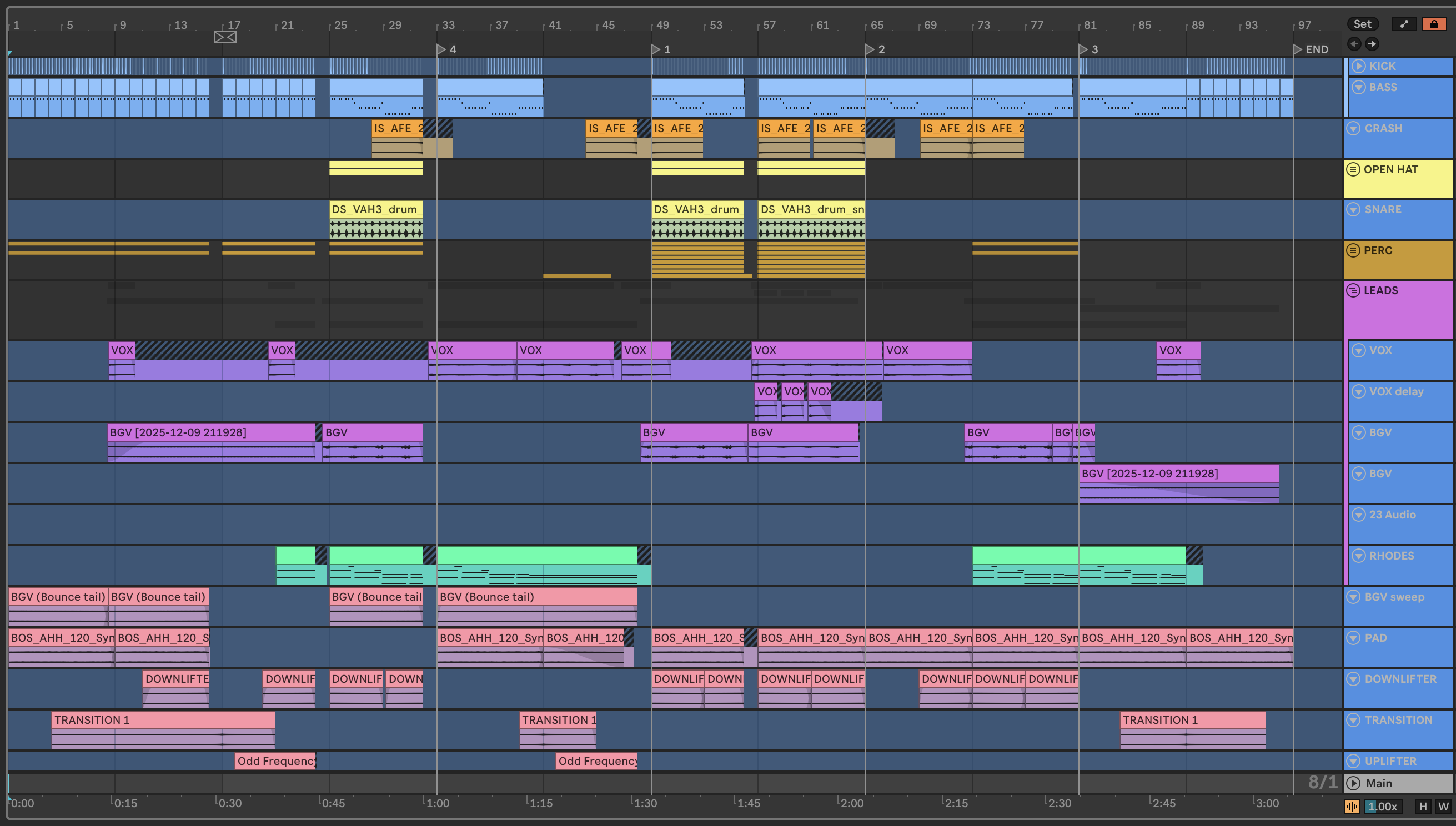1456x826 pixels.
Task: Click the Set locator button
Action: pos(1362,24)
